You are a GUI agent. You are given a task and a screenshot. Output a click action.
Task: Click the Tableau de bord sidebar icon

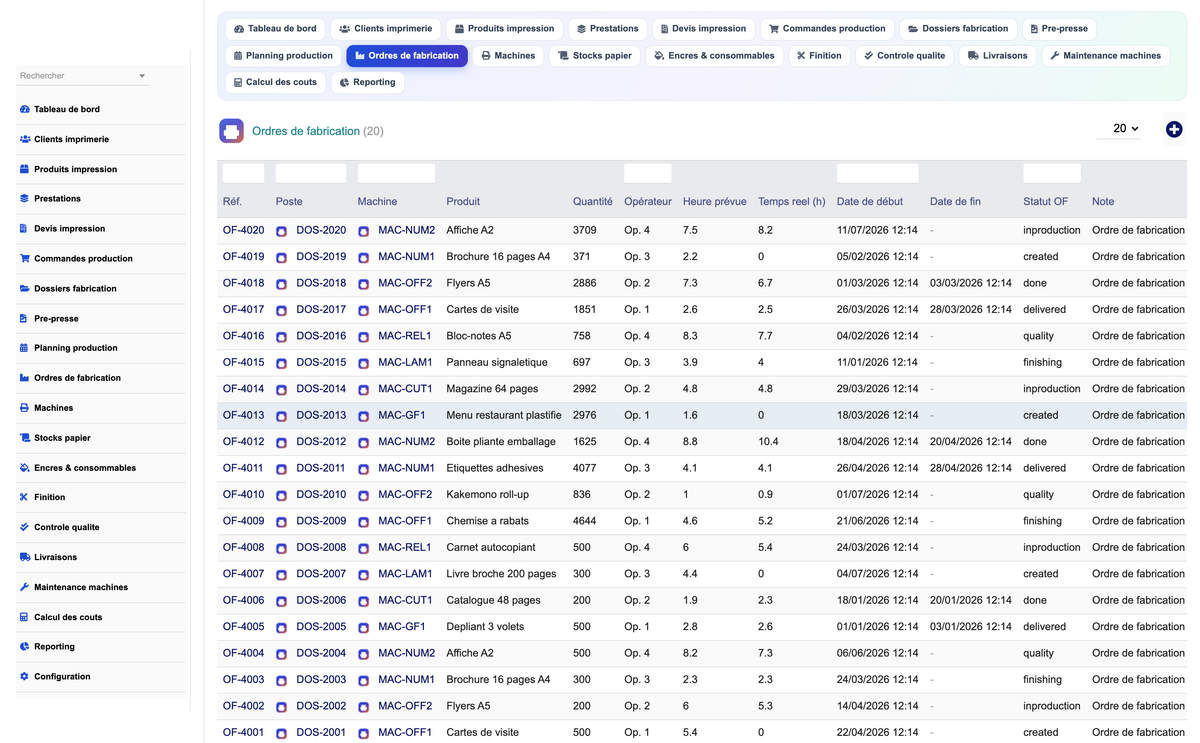coord(25,109)
